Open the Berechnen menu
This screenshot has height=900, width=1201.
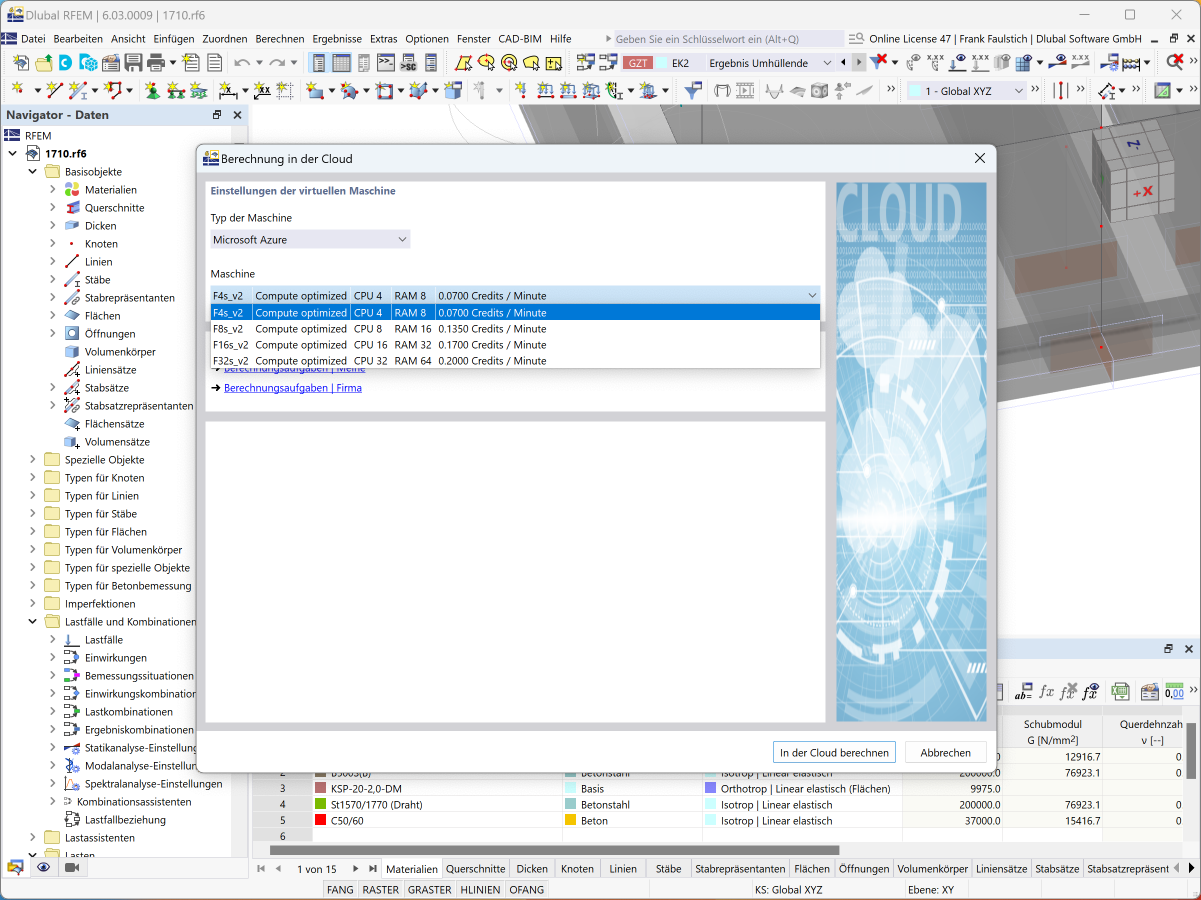(280, 38)
